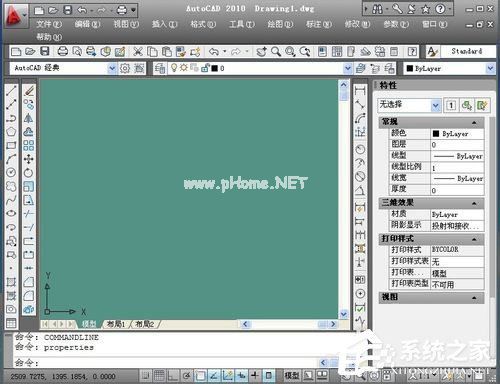500x384 pixels.
Task: Toggle Ortho mode in status bar
Action: click(x=173, y=376)
